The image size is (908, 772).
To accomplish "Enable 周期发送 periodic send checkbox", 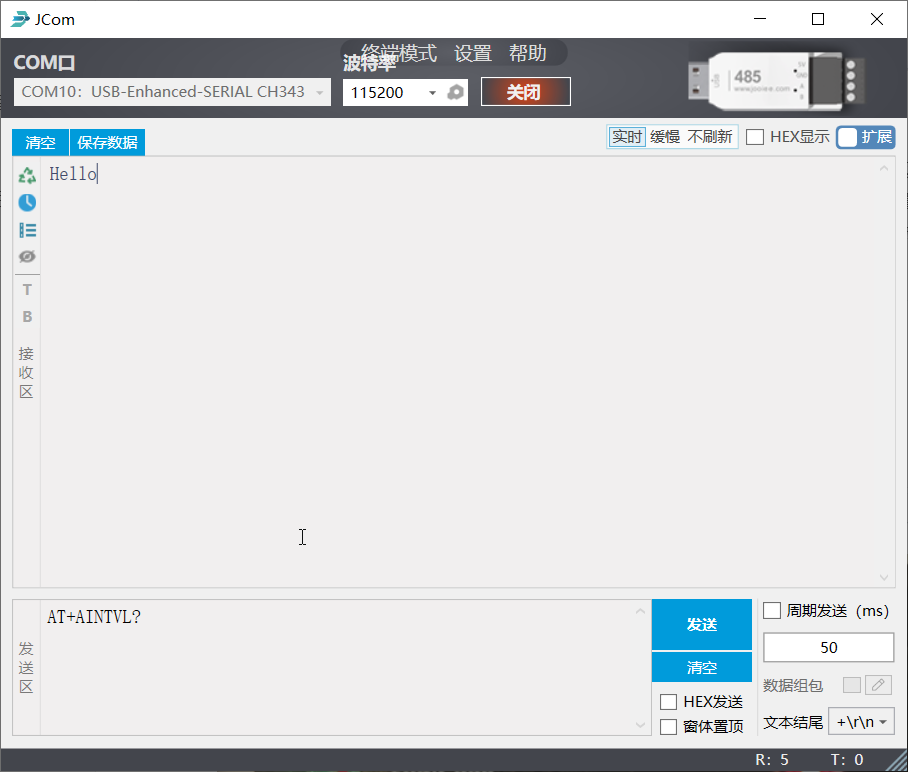I will [x=772, y=611].
